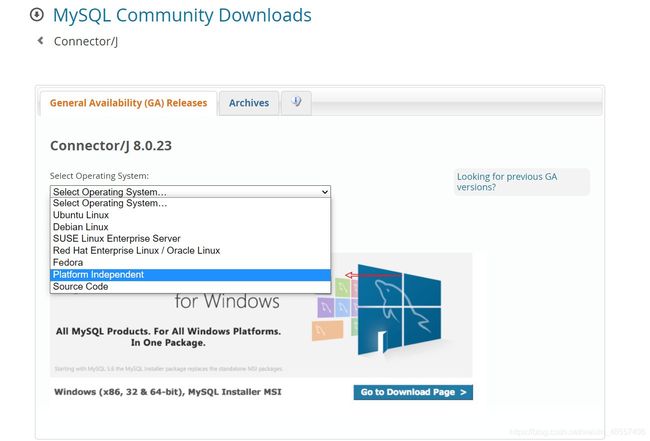Image resolution: width=650 pixels, height=441 pixels.
Task: Choose Ubuntu Linux from the list
Action: 190,215
